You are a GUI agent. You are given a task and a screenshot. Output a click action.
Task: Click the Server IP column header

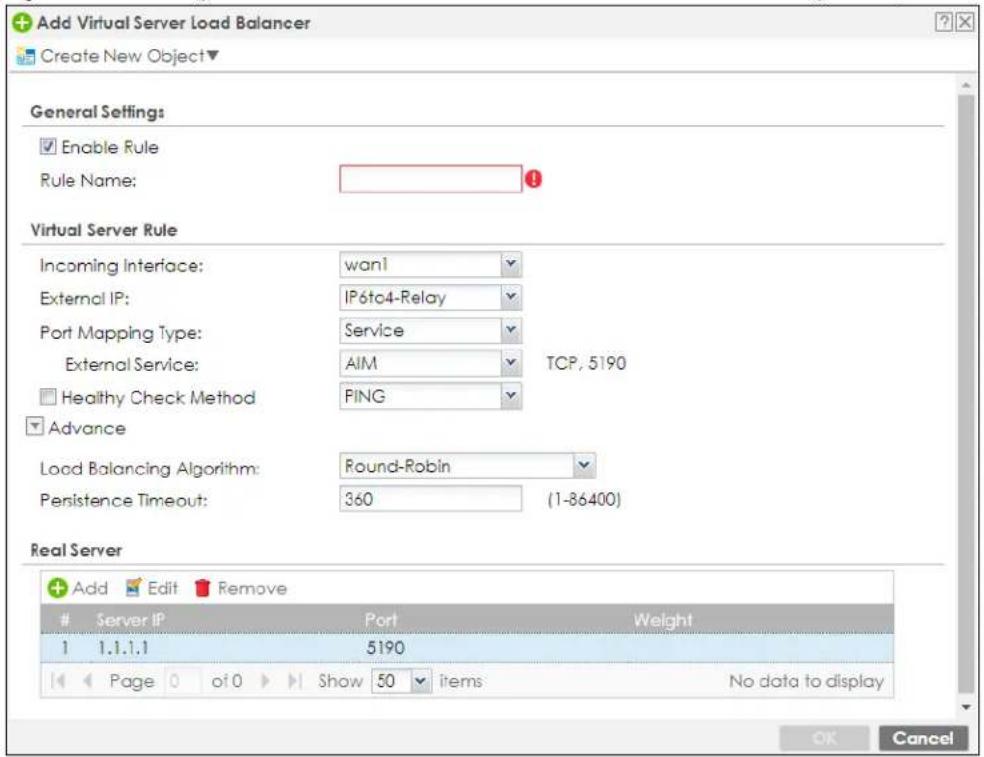[131, 620]
